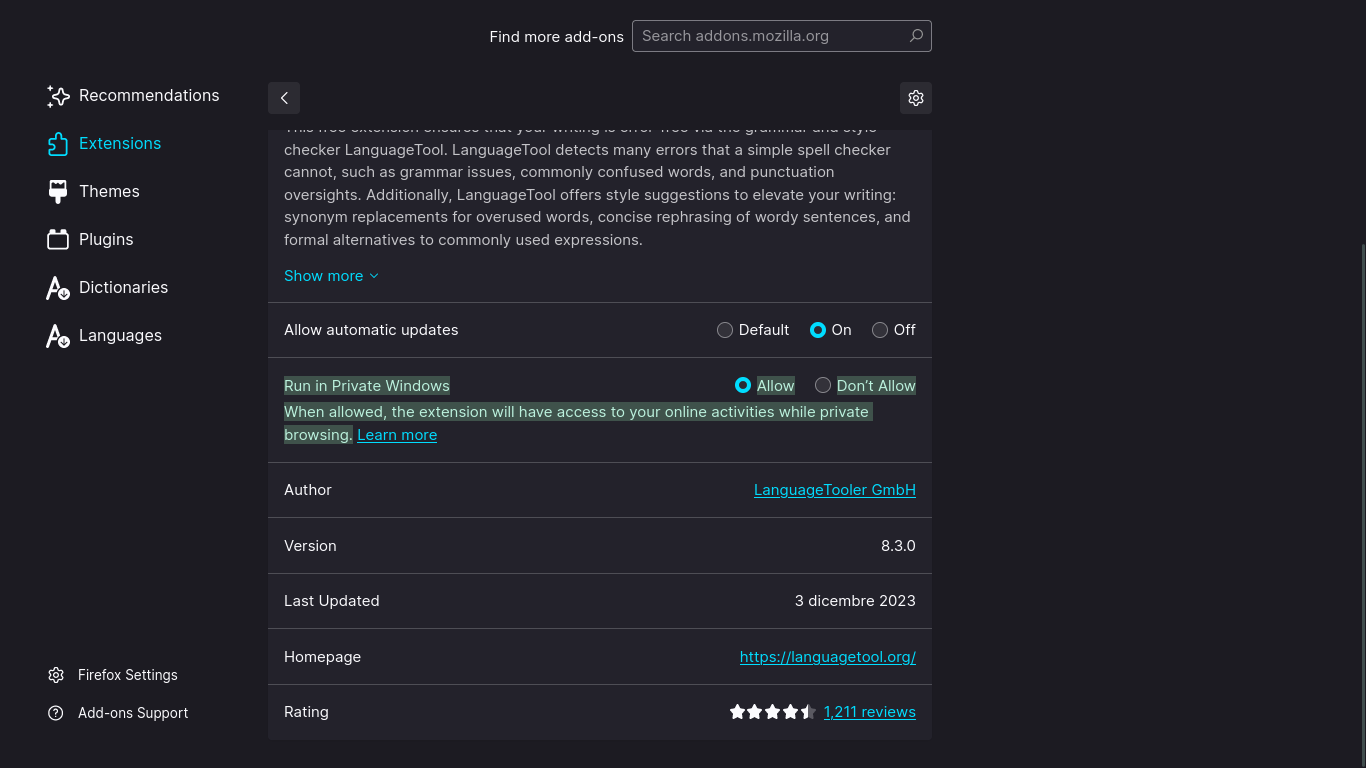Open Add-ons Support page
This screenshot has width=1366, height=768.
(x=132, y=713)
